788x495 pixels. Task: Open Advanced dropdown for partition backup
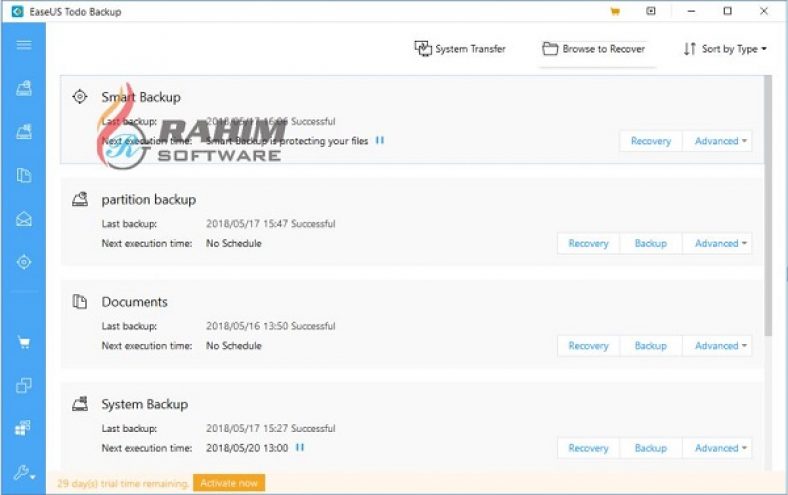point(721,243)
